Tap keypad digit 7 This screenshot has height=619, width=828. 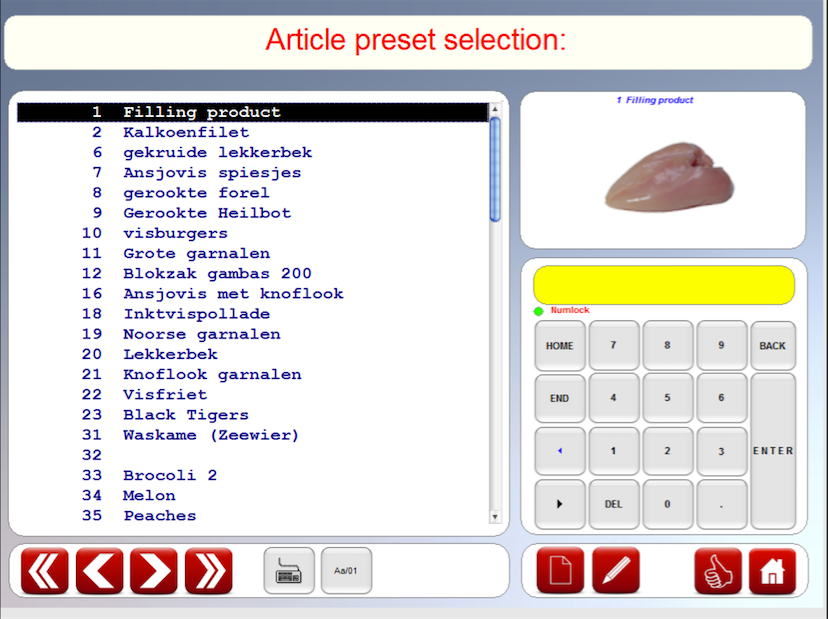pyautogui.click(x=614, y=345)
